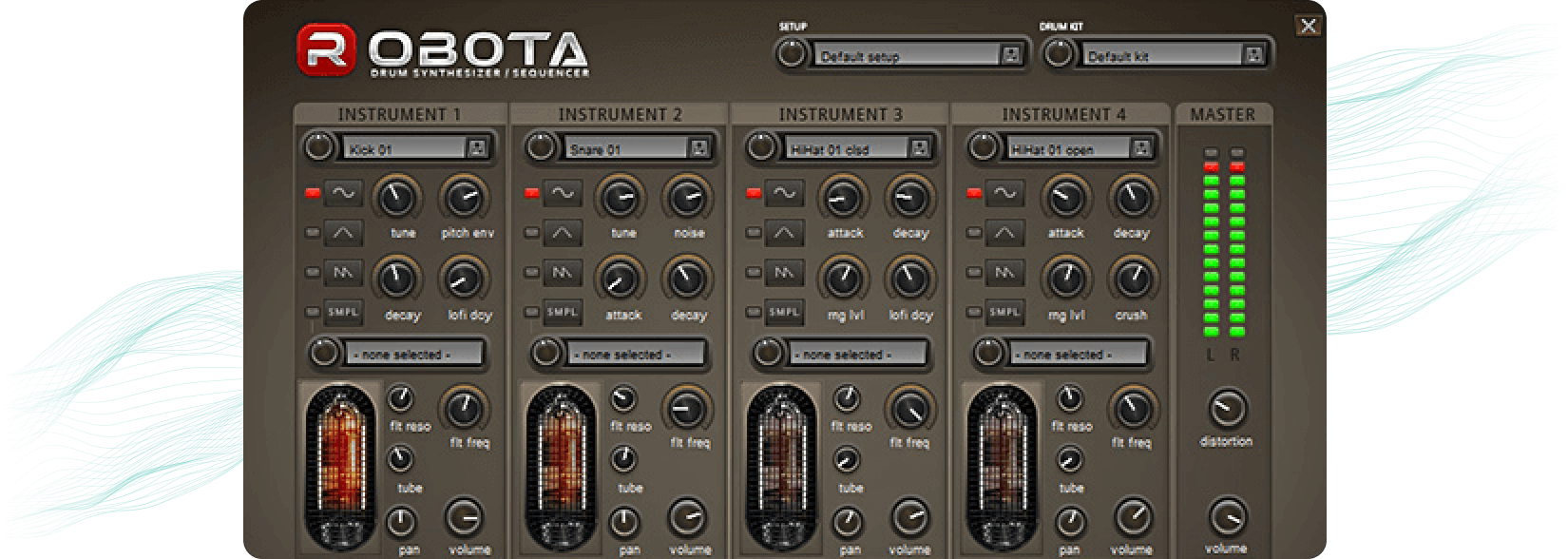This screenshot has height=559, width=1568.
Task: Select the SMPL sample button in Instrument 3
Action: tap(783, 312)
